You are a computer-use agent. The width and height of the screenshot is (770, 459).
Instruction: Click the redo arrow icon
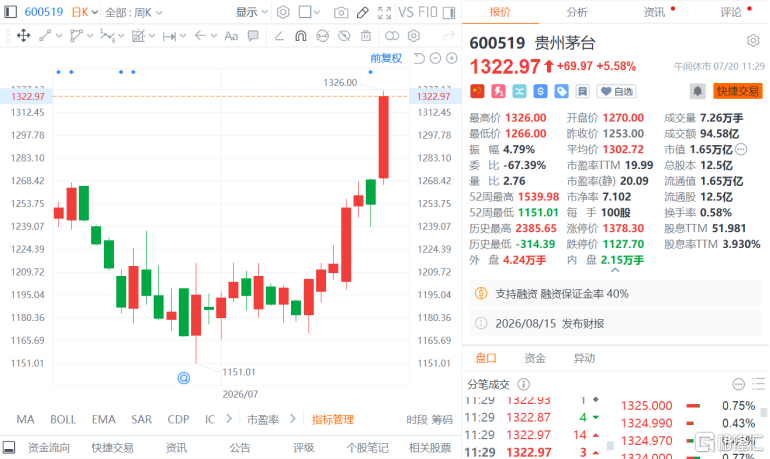[x=449, y=35]
